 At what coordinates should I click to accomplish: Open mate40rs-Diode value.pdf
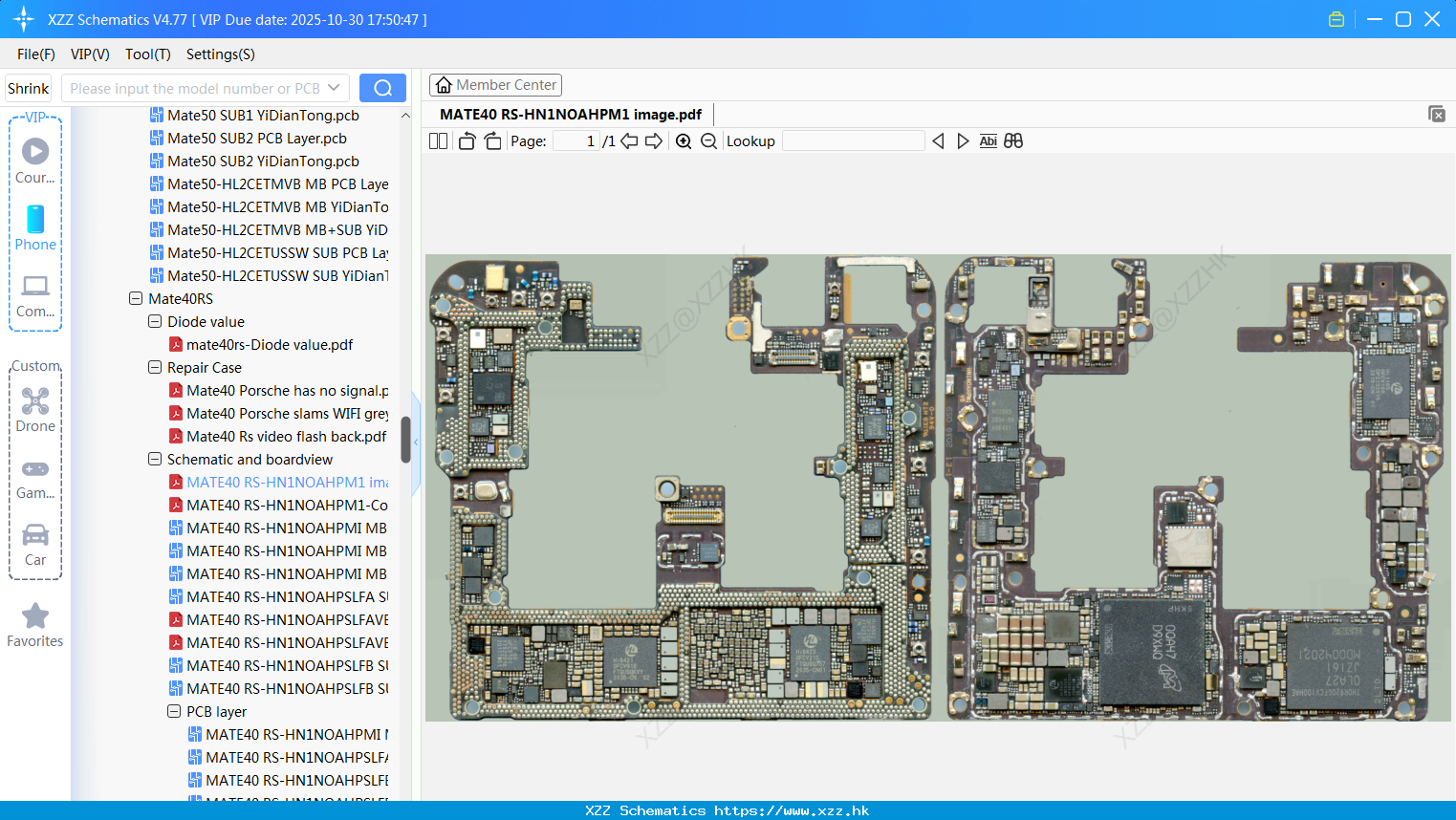[x=270, y=344]
